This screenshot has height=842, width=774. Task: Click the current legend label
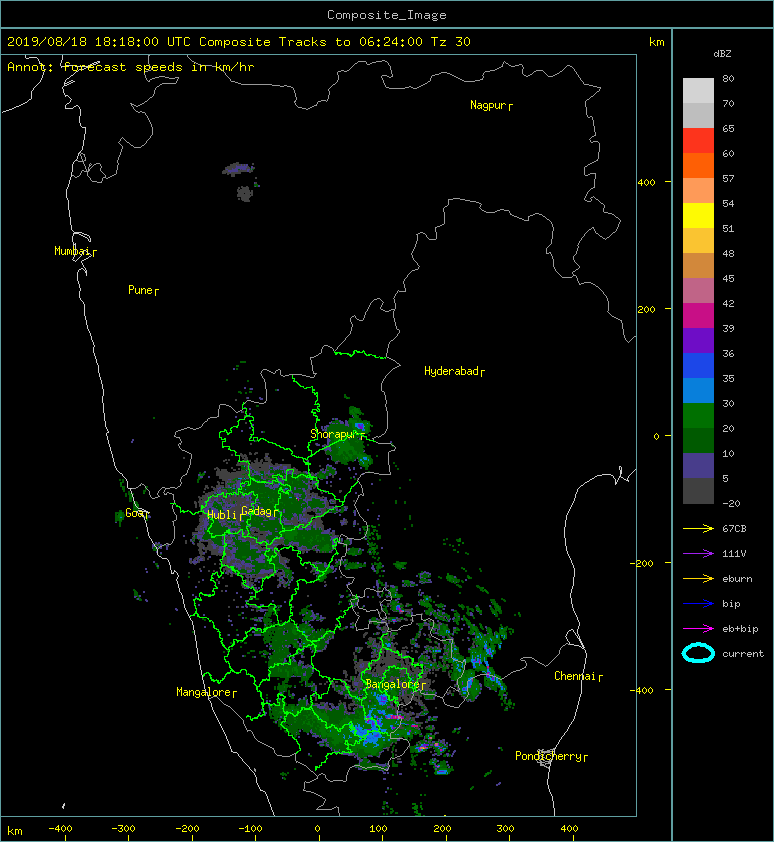743,654
